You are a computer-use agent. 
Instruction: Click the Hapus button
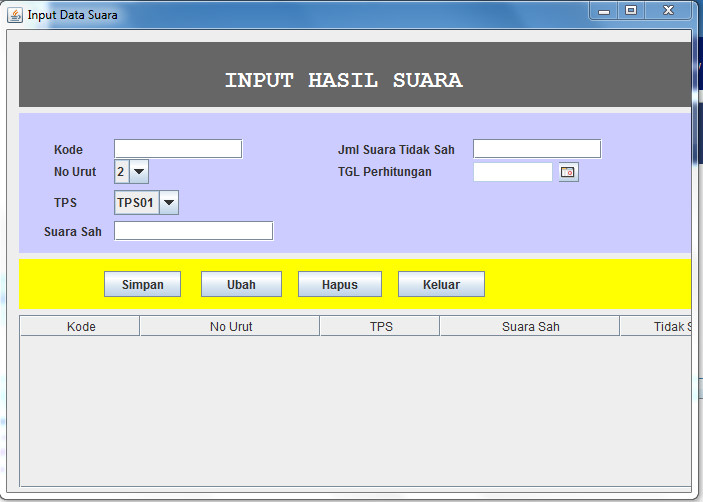click(x=340, y=284)
